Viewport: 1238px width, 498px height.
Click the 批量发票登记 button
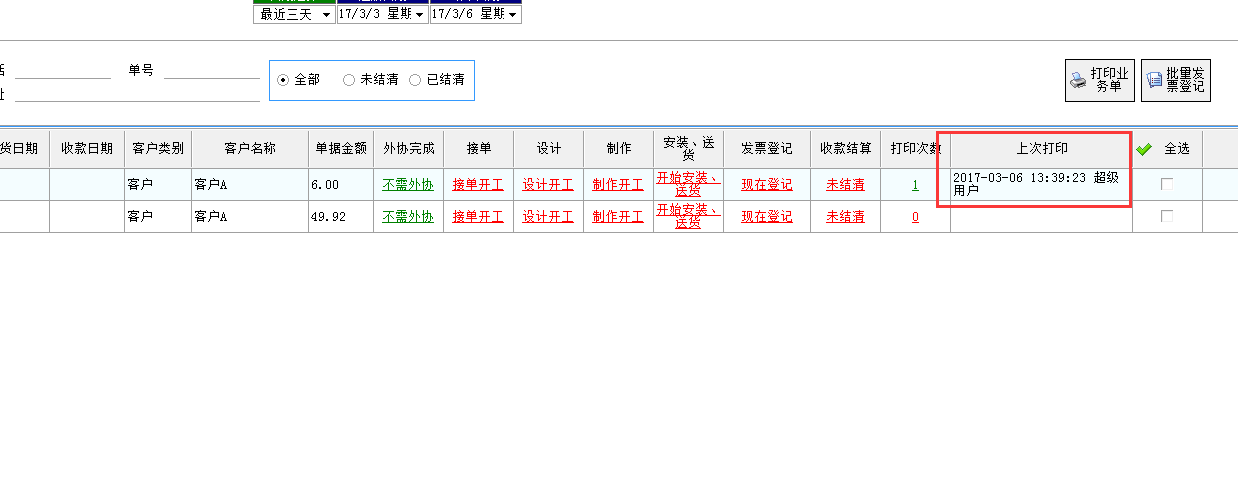[1175, 80]
